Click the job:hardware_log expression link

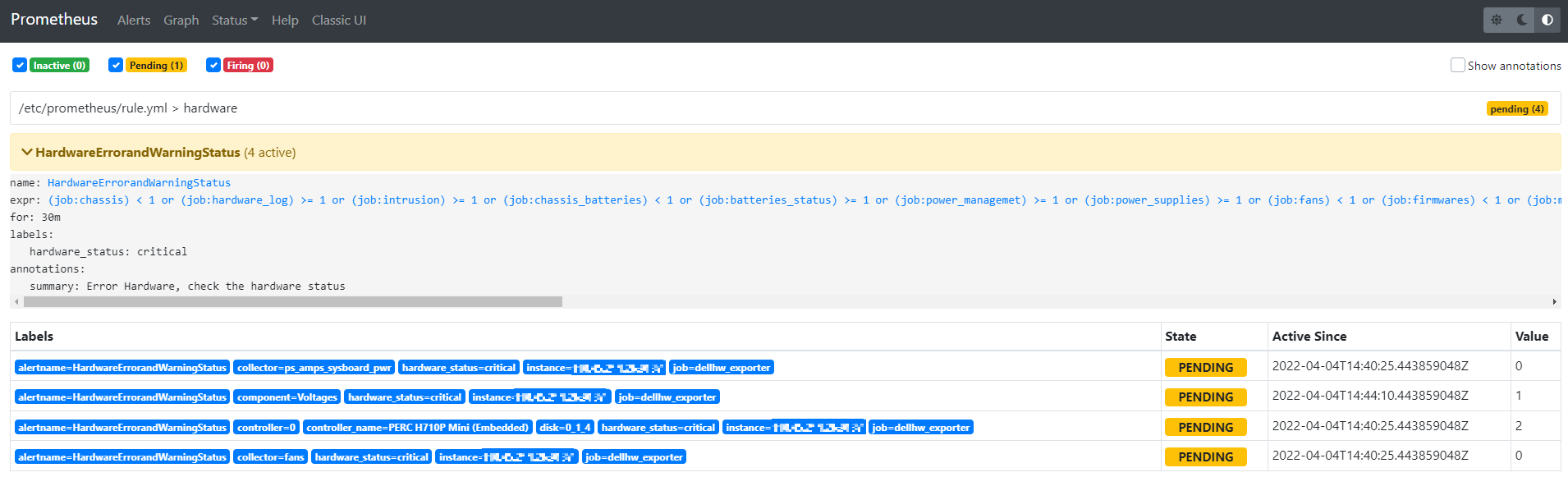(237, 200)
